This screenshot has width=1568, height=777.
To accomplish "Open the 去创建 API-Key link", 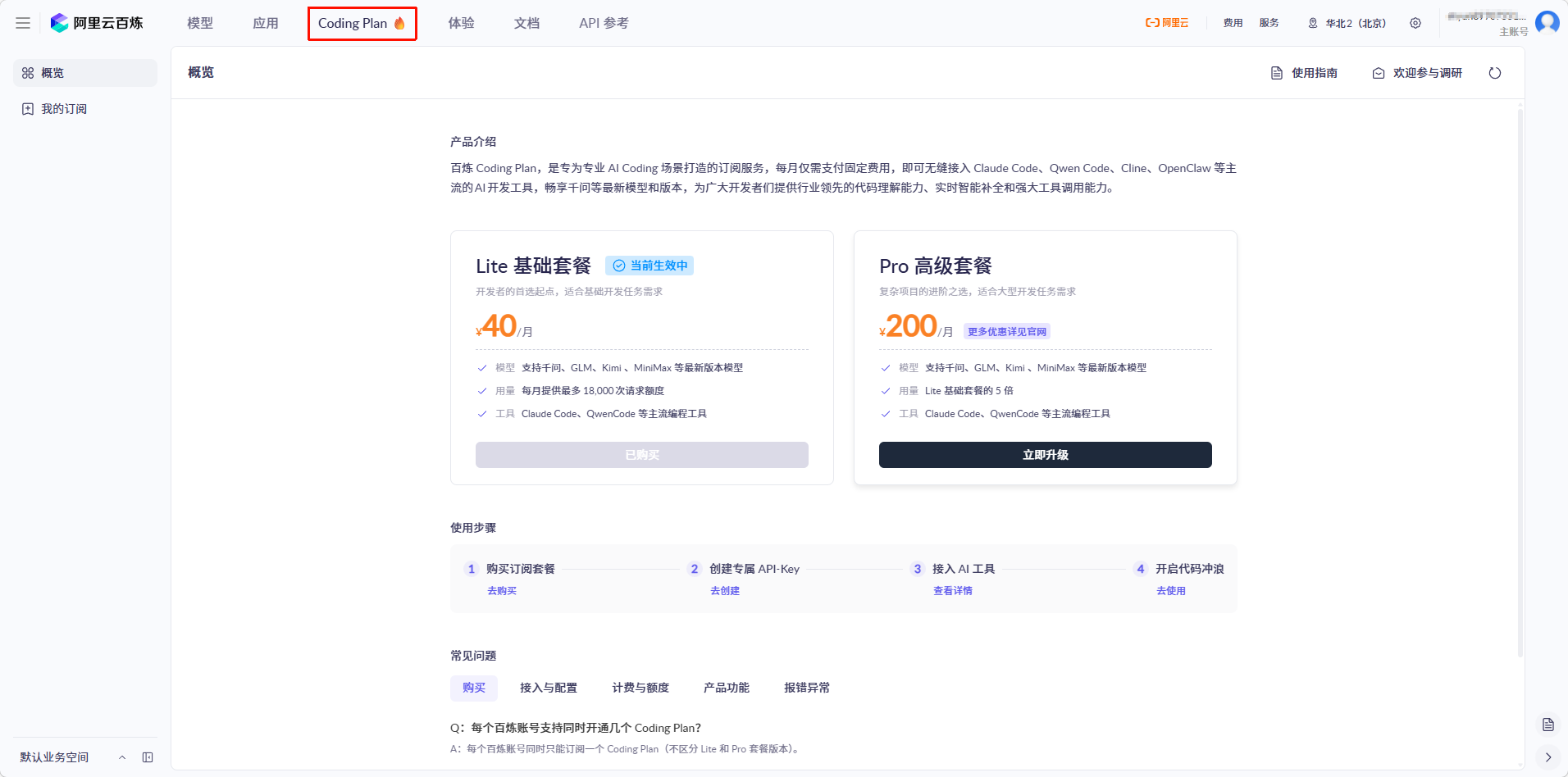I will (725, 590).
